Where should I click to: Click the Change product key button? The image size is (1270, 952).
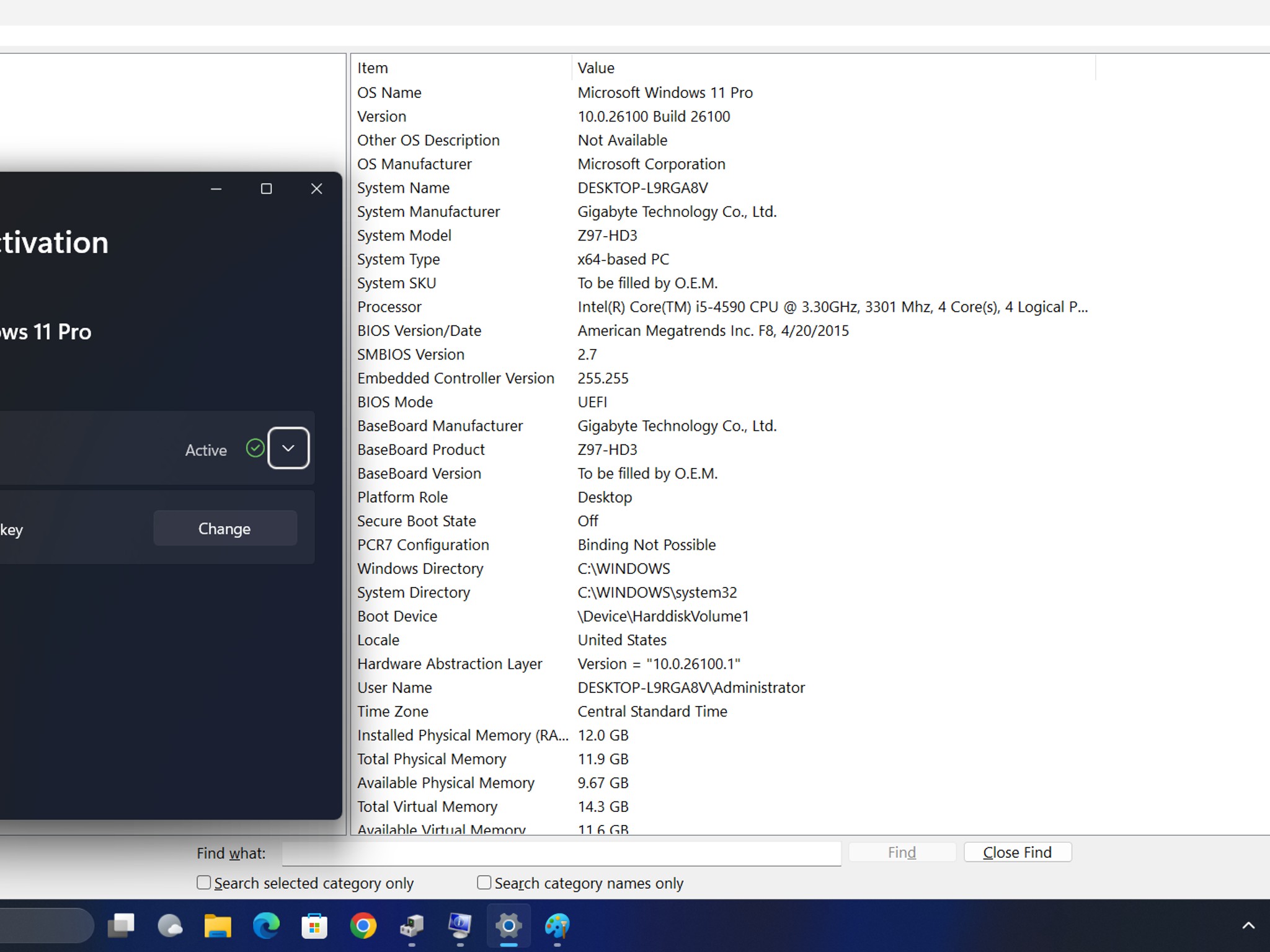click(225, 529)
